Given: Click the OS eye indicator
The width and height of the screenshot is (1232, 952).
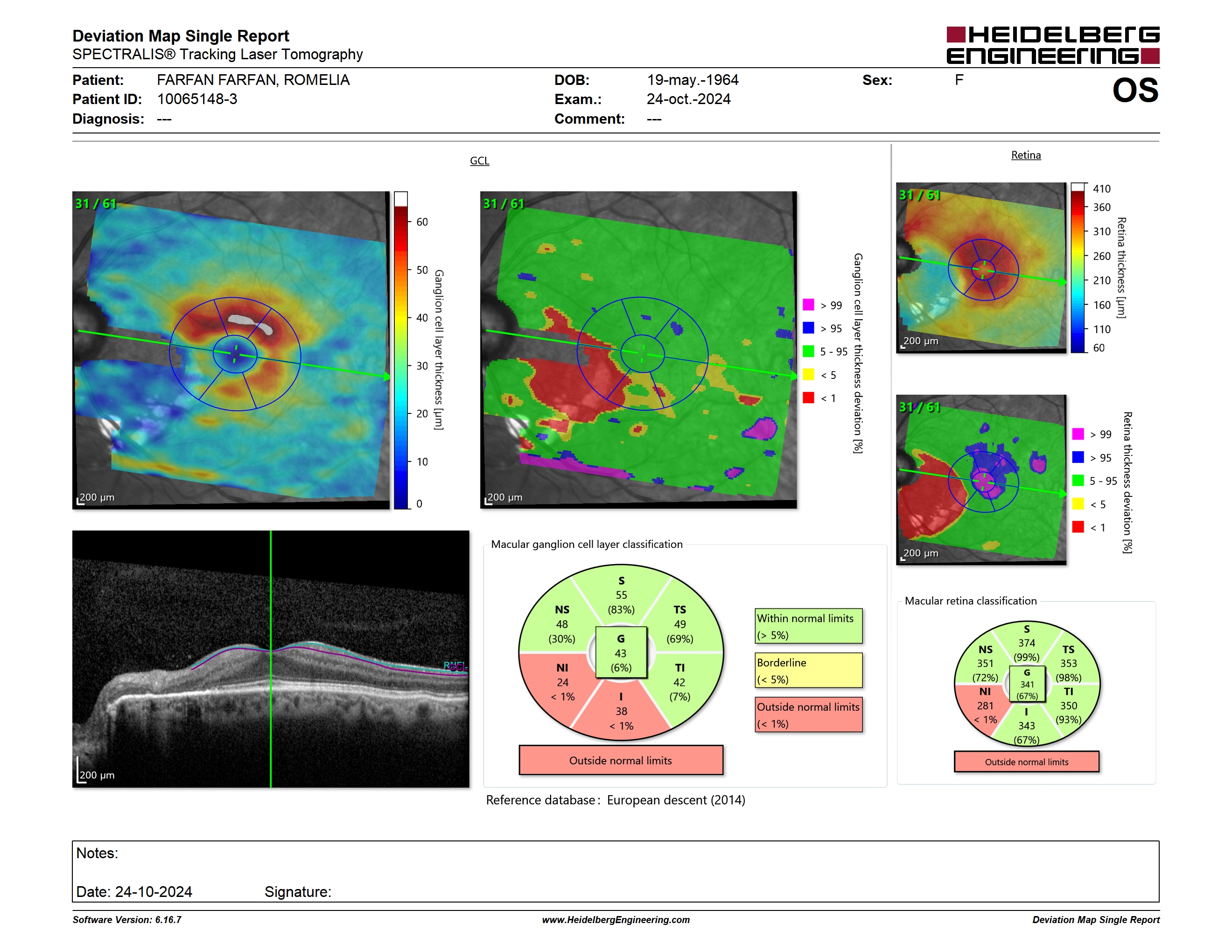Looking at the screenshot, I should [x=1135, y=90].
